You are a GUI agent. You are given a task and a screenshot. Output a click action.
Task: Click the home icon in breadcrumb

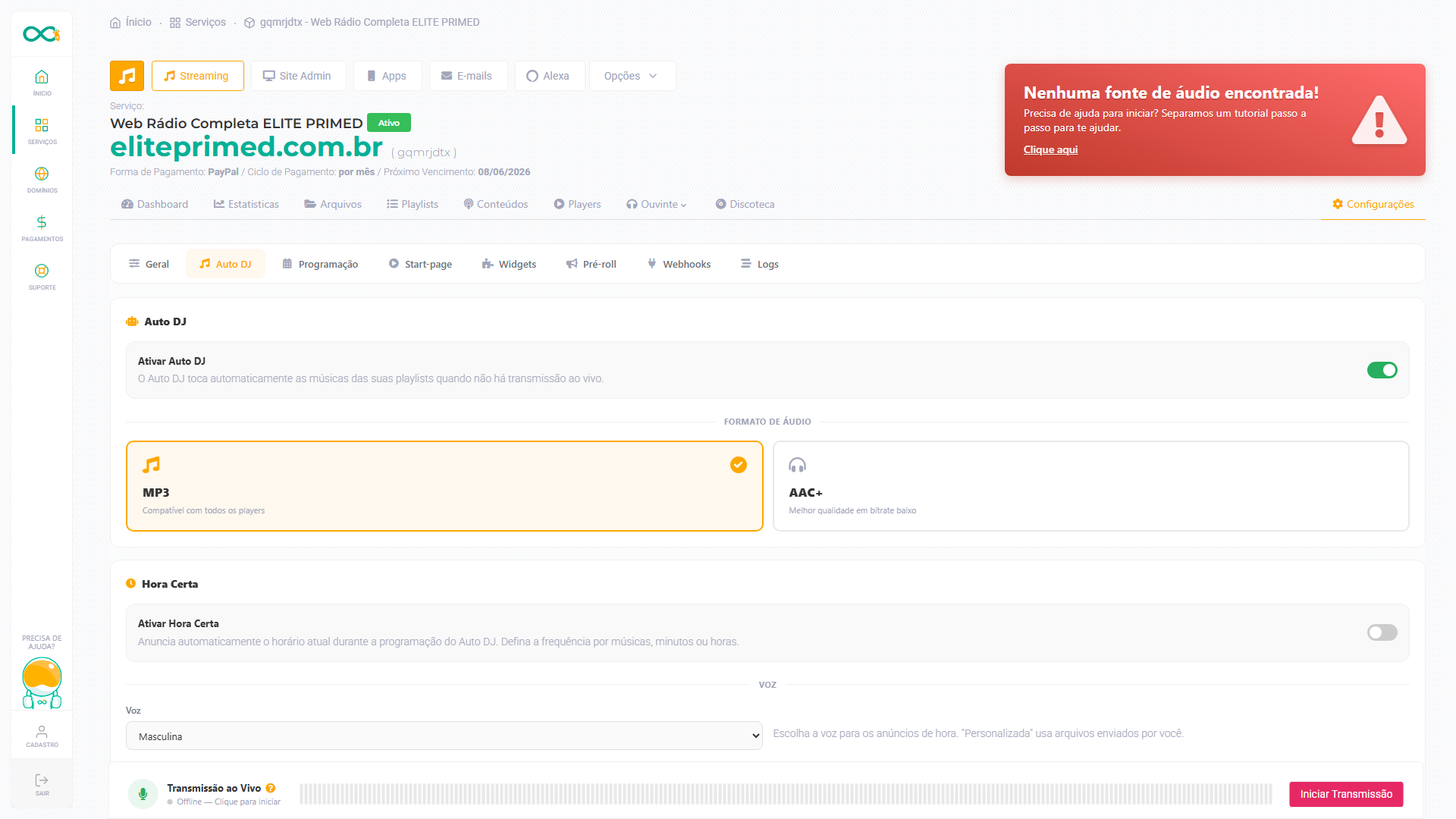pos(115,23)
